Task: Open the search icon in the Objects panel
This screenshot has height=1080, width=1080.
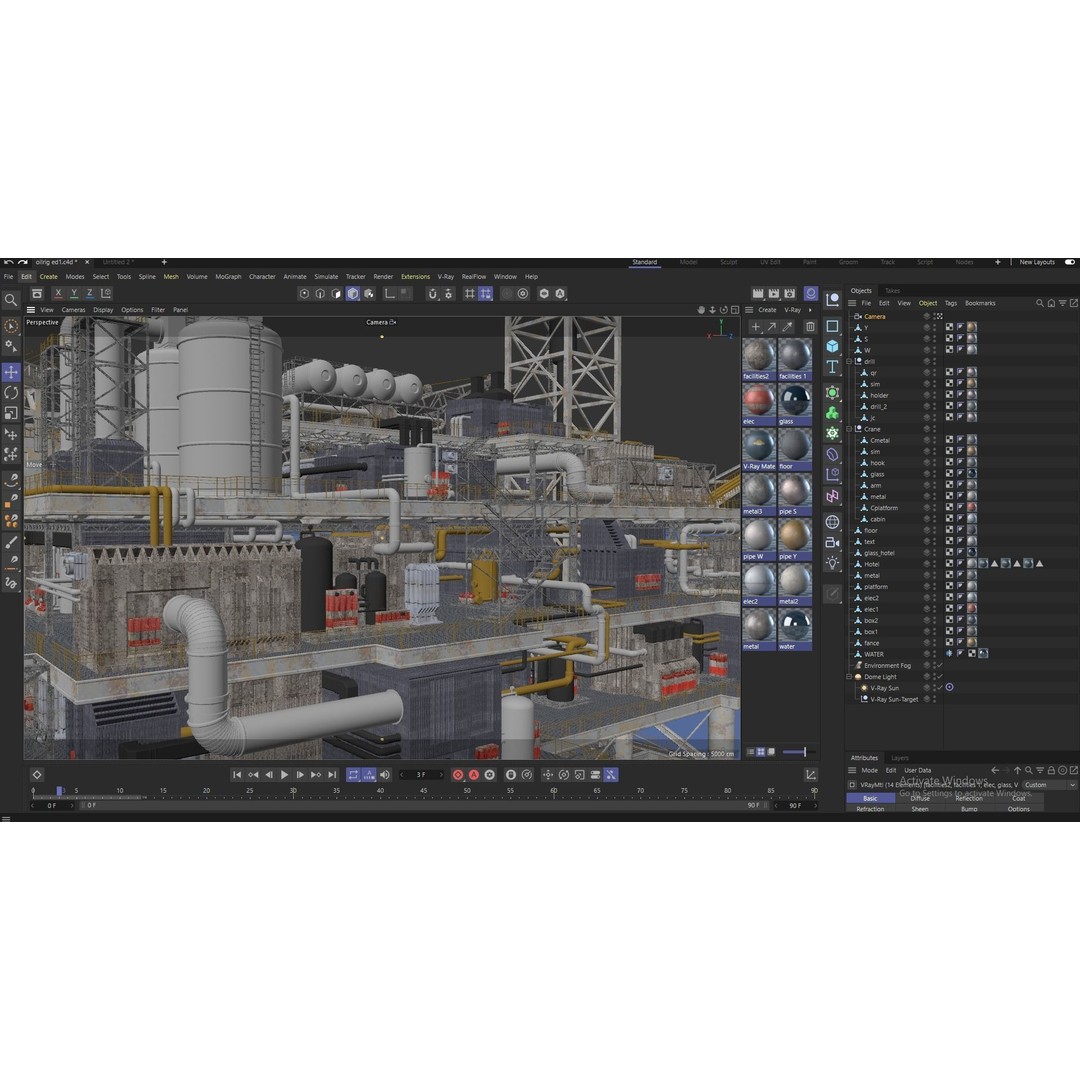Action: point(1039,303)
